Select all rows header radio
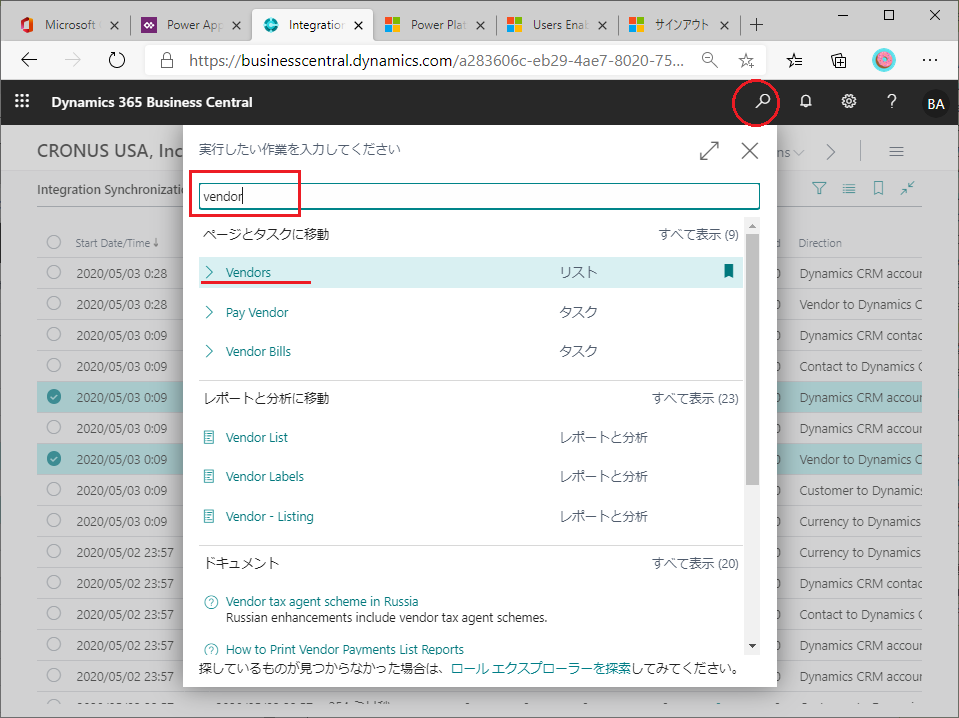Image resolution: width=959 pixels, height=718 pixels. 54,242
